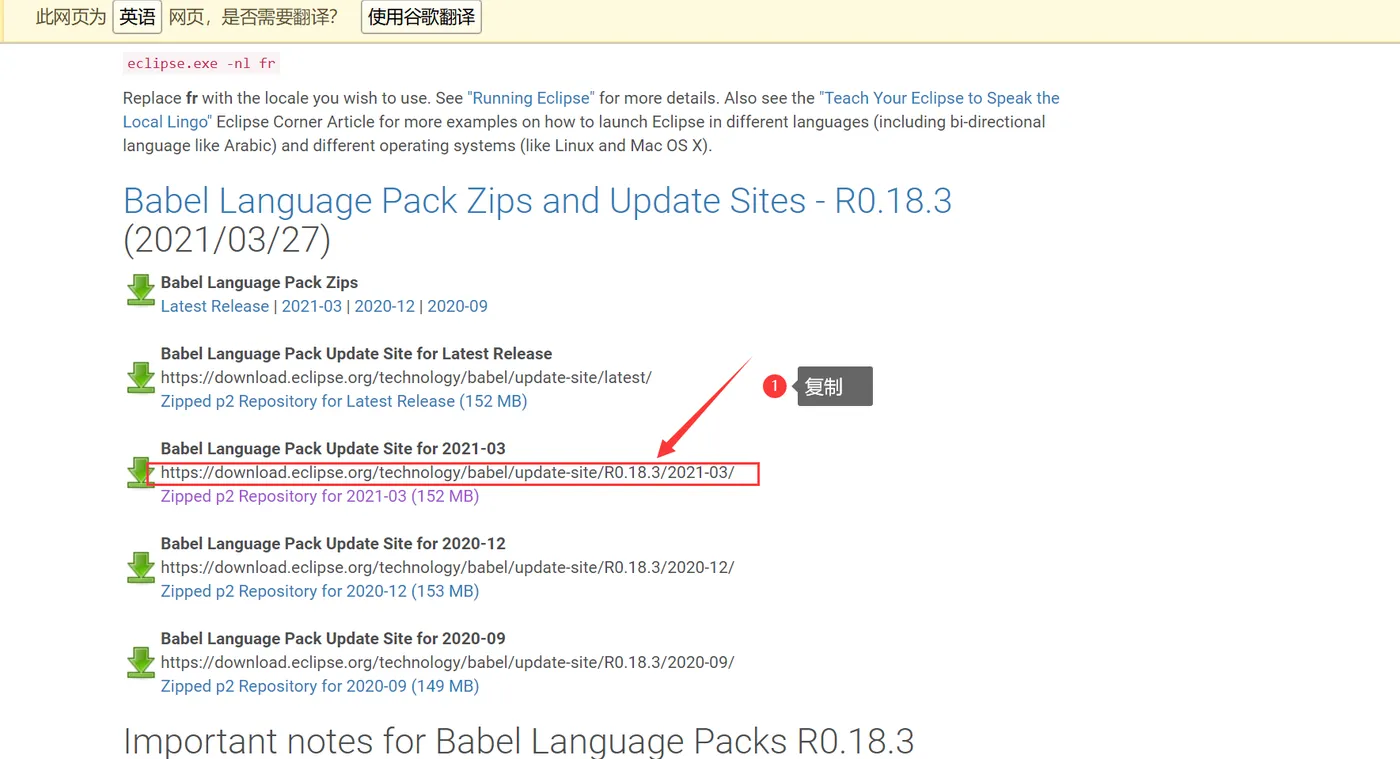The width and height of the screenshot is (1400, 759).
Task: Open the 2021-03 language pack zips link
Action: coord(312,306)
